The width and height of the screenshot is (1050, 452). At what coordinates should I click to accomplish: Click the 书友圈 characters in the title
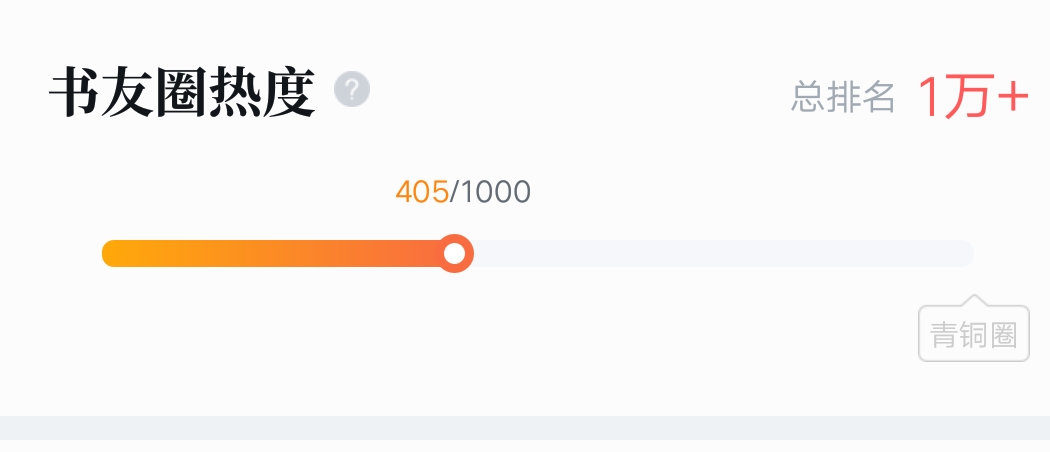pos(127,92)
